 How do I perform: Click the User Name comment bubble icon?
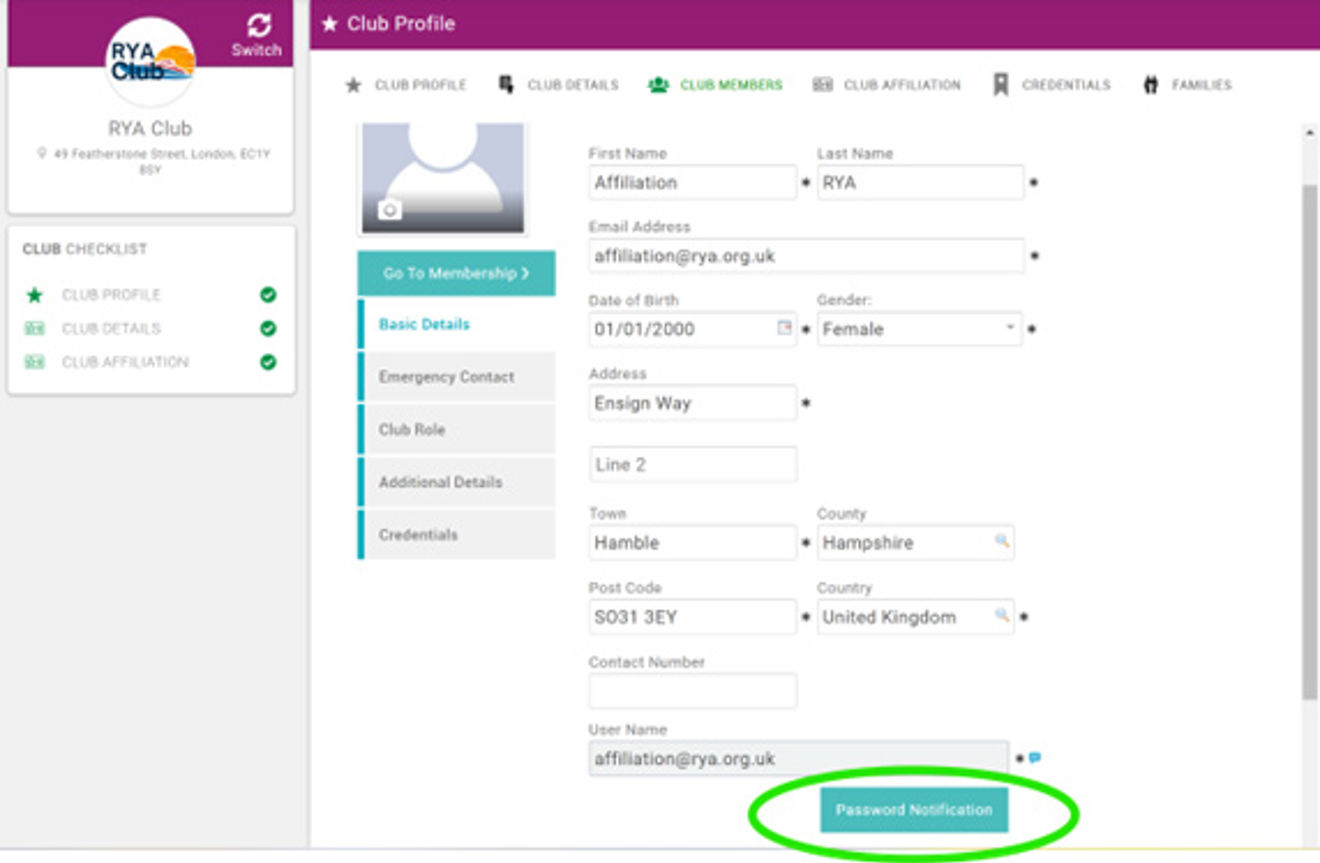(x=1035, y=758)
